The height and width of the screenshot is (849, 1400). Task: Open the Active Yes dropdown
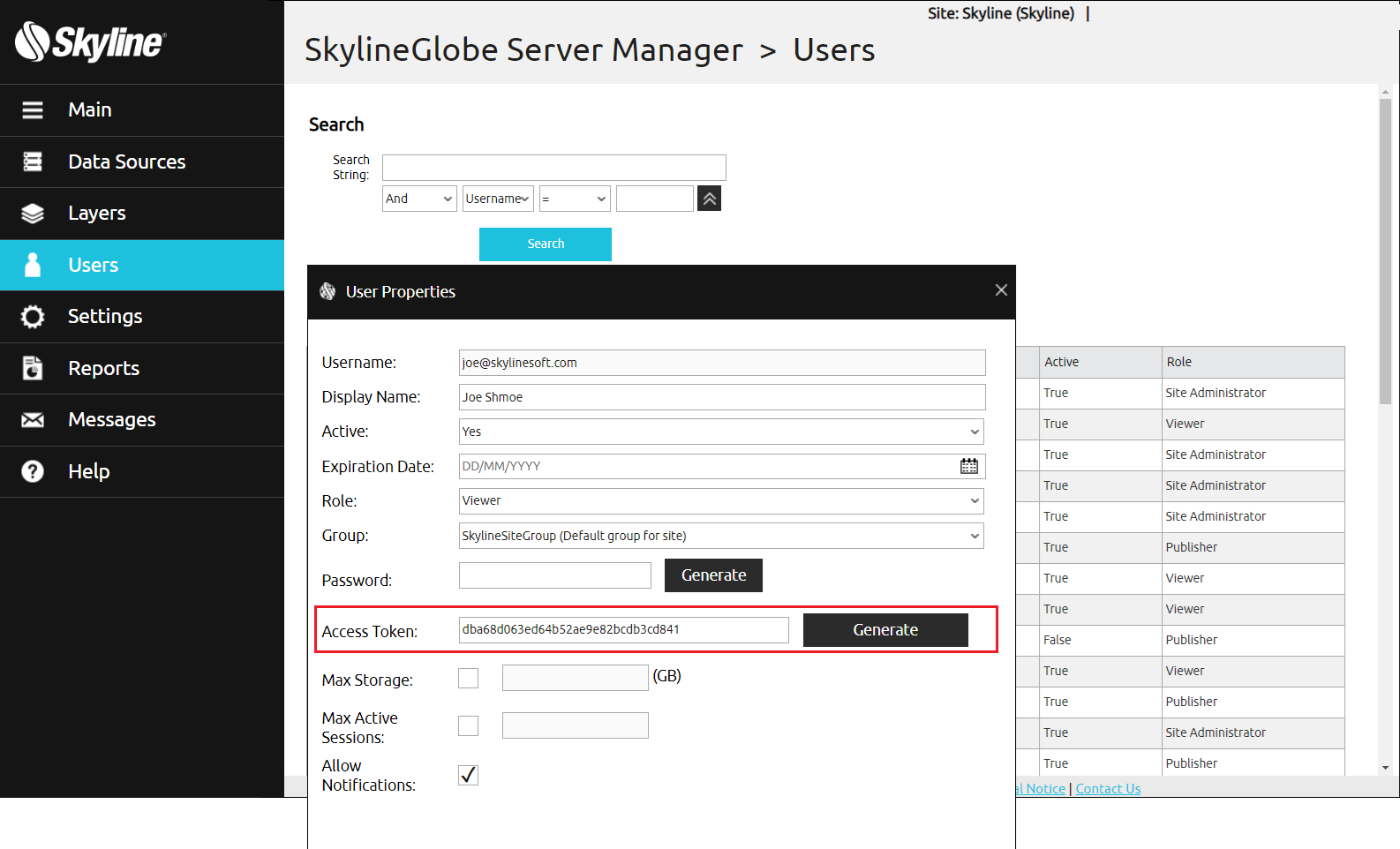point(721,432)
